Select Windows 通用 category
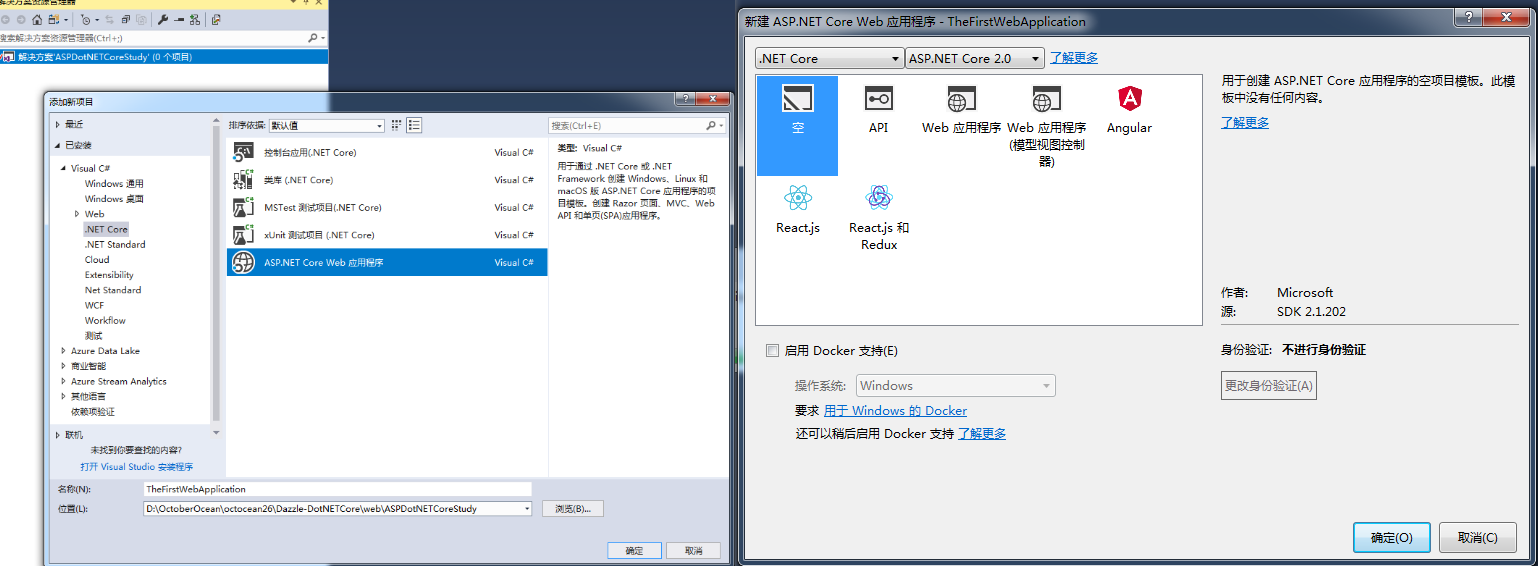This screenshot has height=566, width=1538. (114, 183)
